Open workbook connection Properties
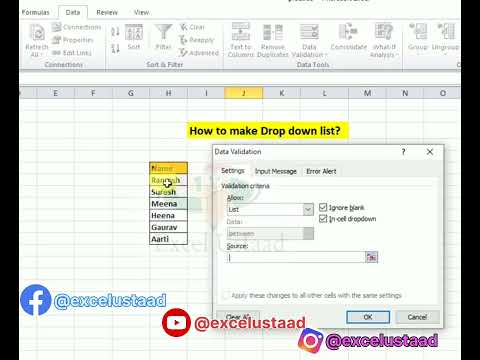Screen dimensions: 480x360 [73, 40]
